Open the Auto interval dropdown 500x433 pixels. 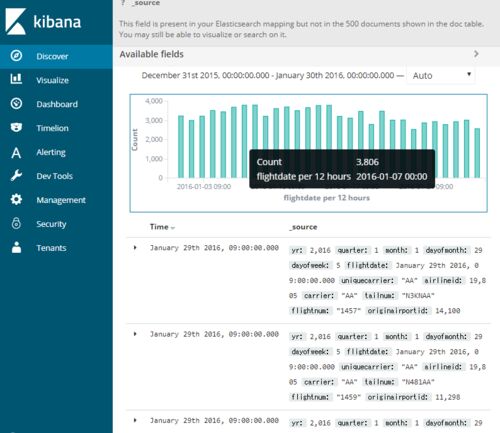tap(441, 76)
